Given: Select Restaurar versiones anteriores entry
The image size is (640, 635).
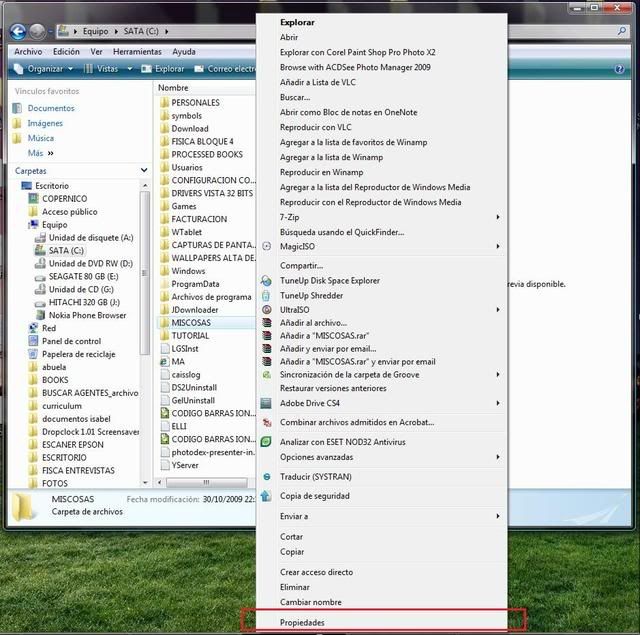Looking at the screenshot, I should pyautogui.click(x=382, y=388).
